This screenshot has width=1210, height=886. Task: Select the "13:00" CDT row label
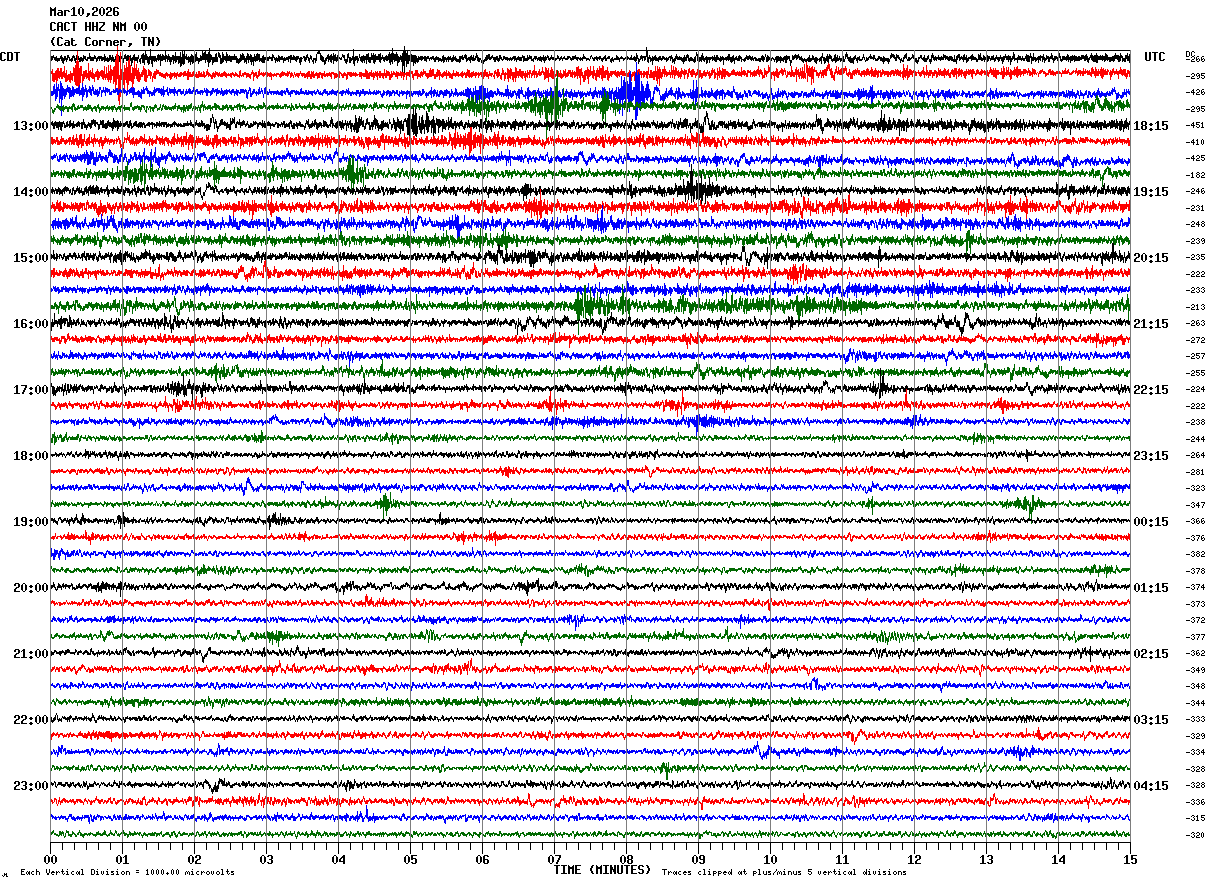click(x=31, y=126)
